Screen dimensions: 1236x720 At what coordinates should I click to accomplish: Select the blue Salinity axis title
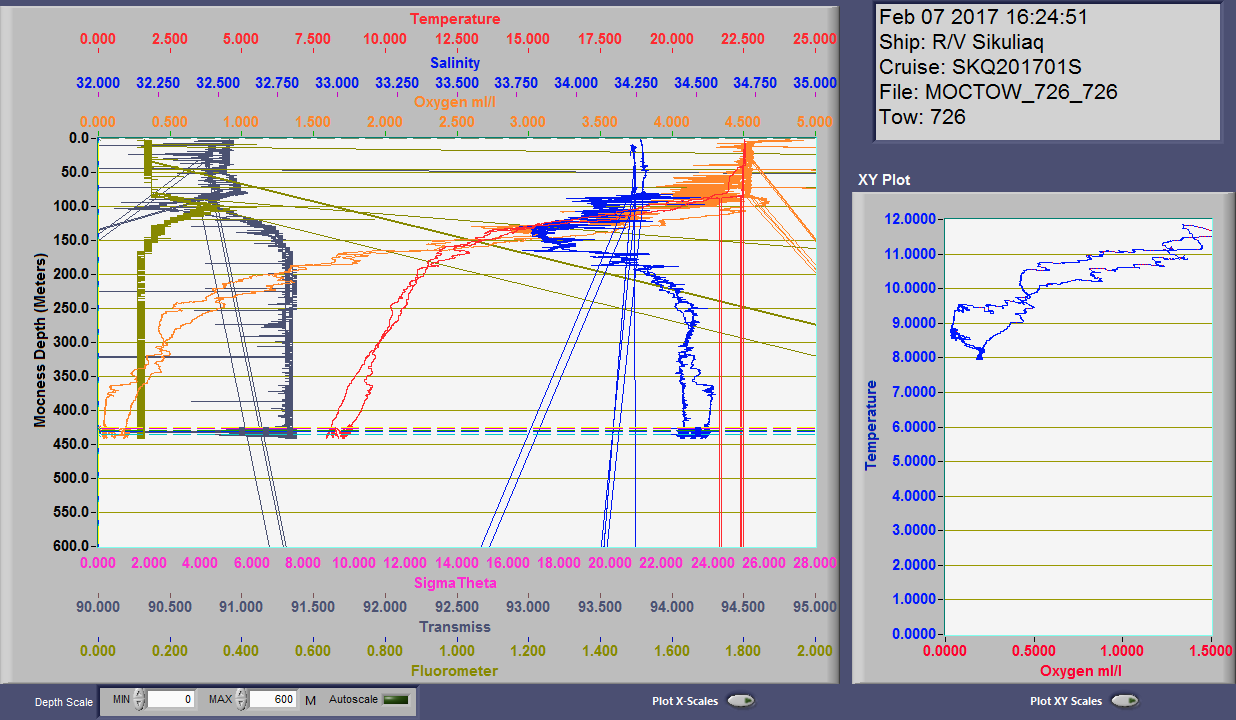click(x=455, y=62)
